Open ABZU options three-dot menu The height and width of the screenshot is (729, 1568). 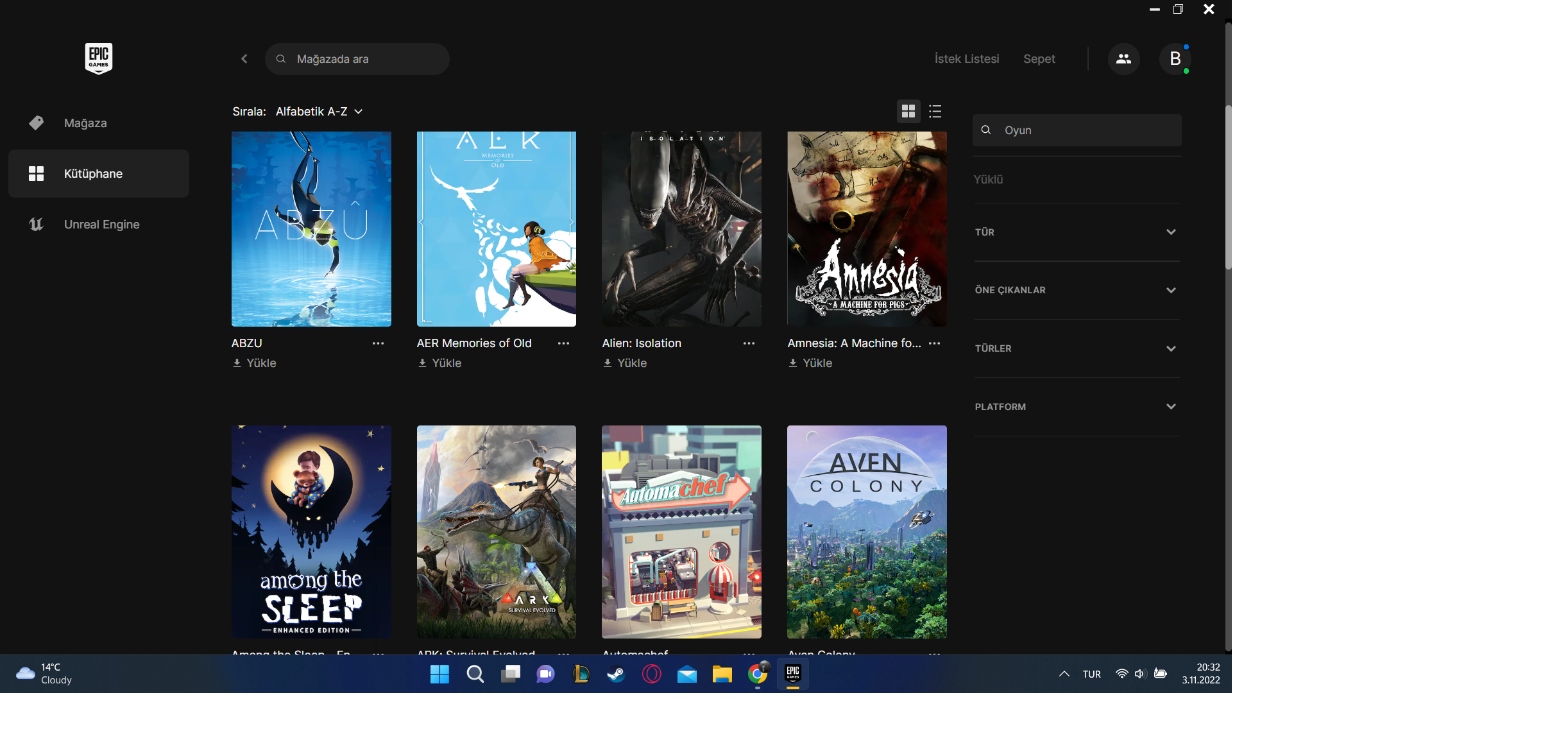point(379,343)
